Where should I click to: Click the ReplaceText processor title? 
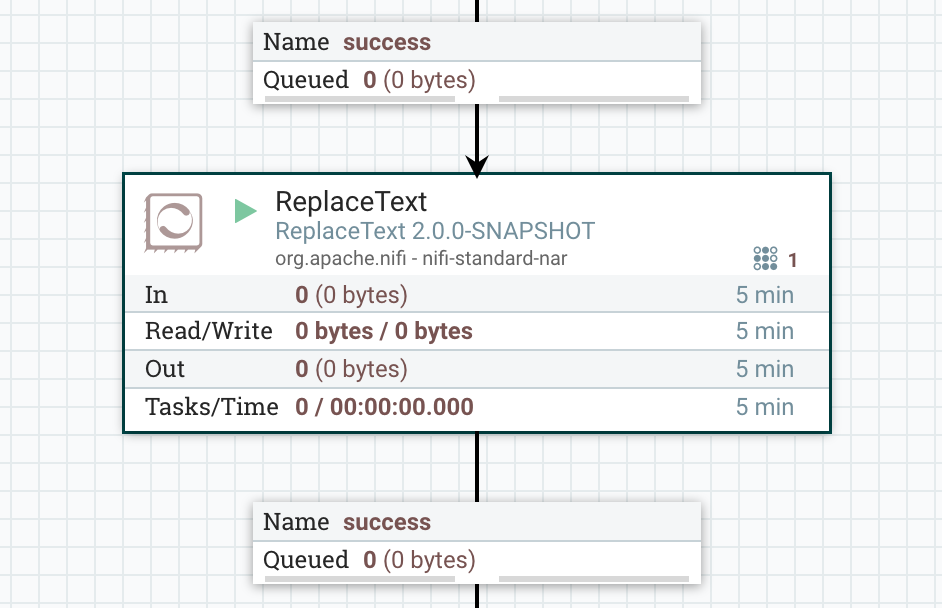tap(350, 202)
